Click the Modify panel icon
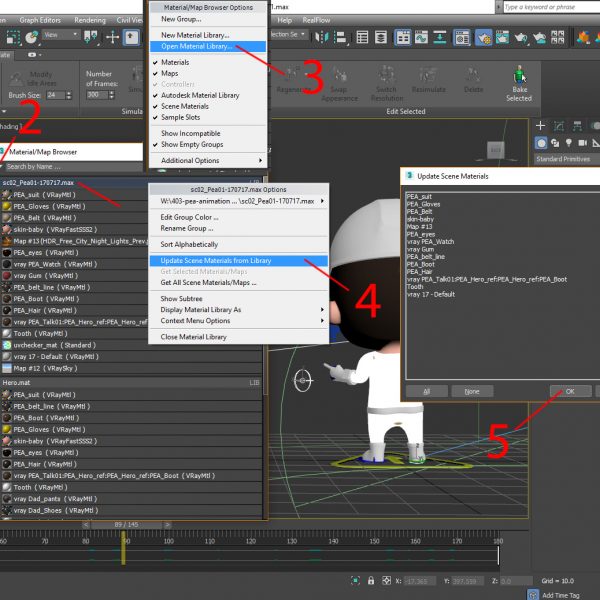600x600 pixels. tap(560, 127)
